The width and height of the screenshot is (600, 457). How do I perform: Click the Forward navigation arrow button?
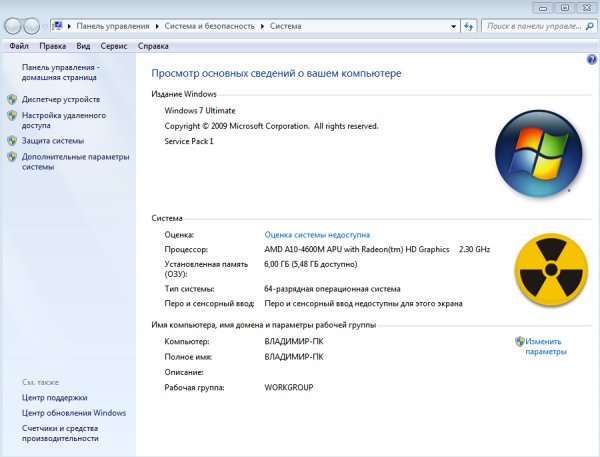point(31,26)
